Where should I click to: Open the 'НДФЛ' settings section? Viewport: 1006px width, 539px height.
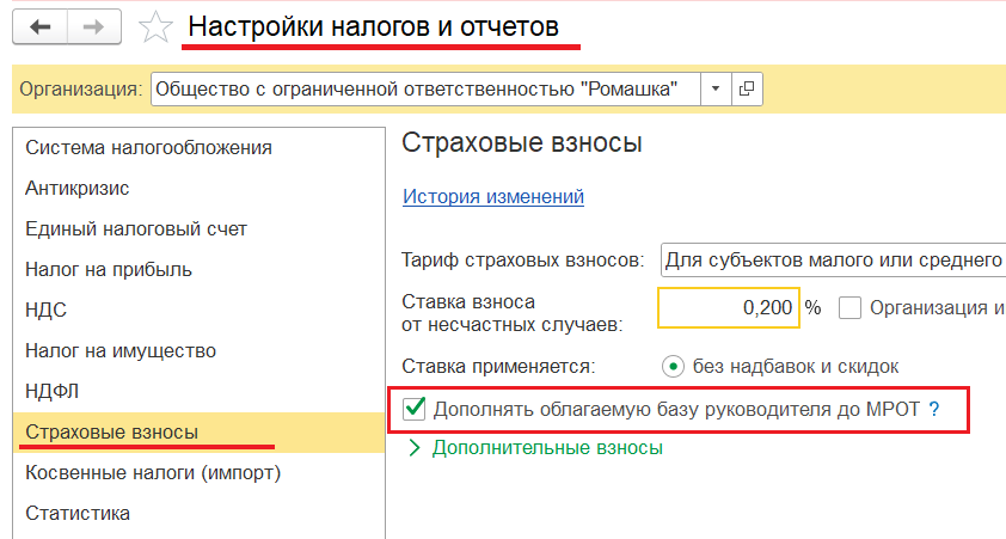(x=52, y=391)
